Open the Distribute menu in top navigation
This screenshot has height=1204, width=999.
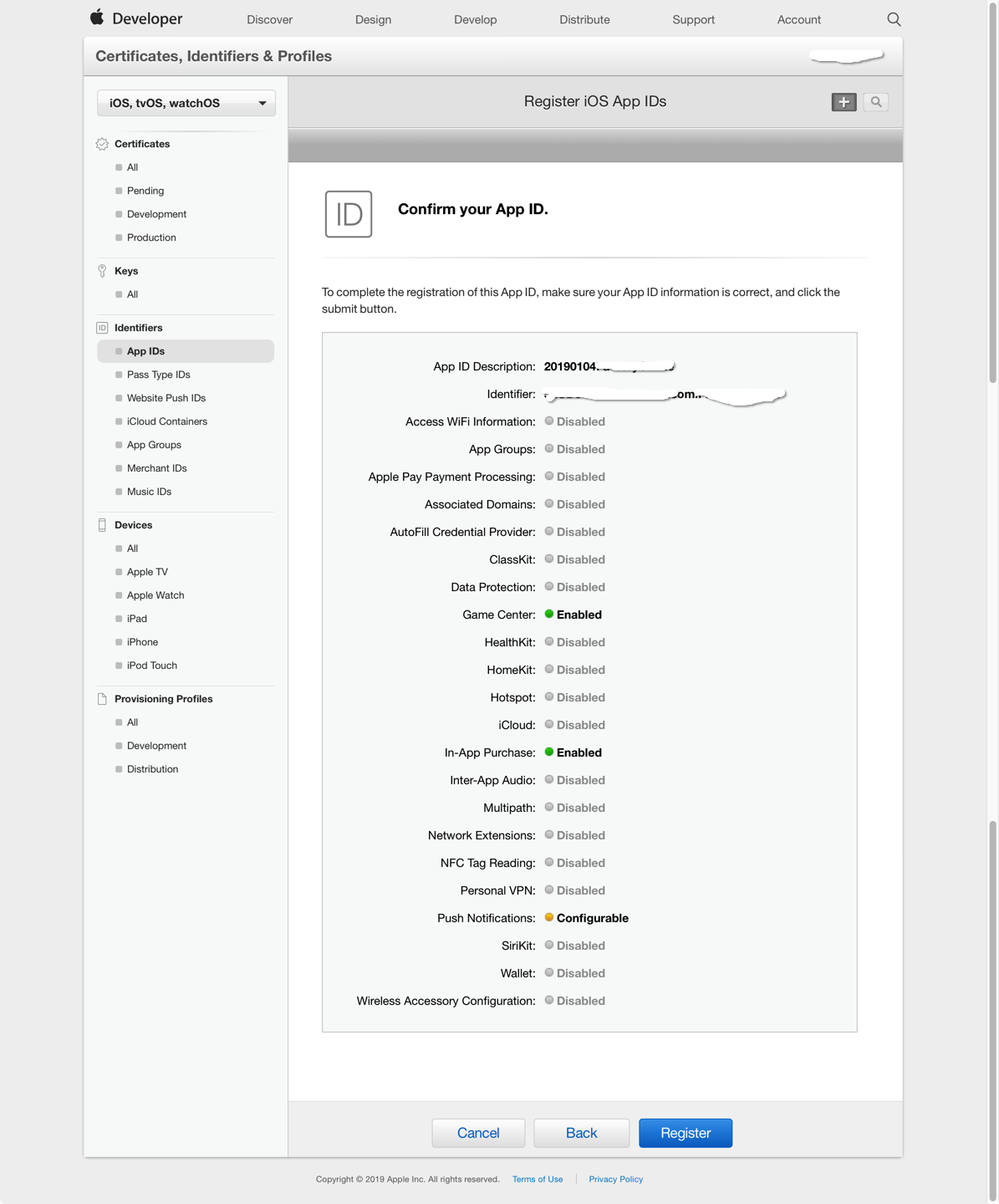coord(584,19)
